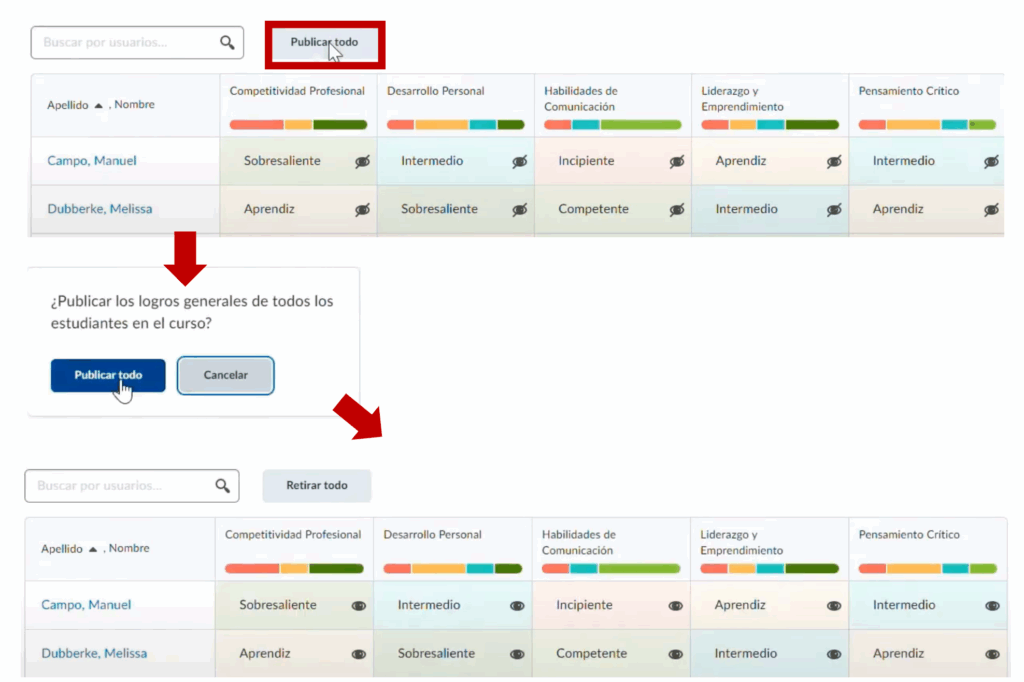Sort by Apellido arrow in table below Publicar todo
The image size is (1024, 682).
coord(98,105)
